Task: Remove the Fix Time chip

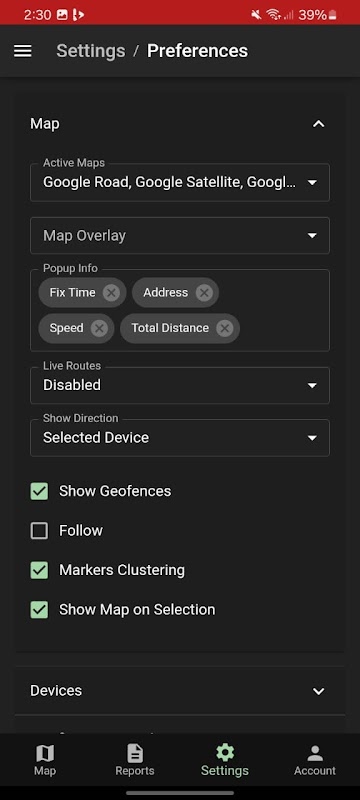Action: (x=111, y=292)
